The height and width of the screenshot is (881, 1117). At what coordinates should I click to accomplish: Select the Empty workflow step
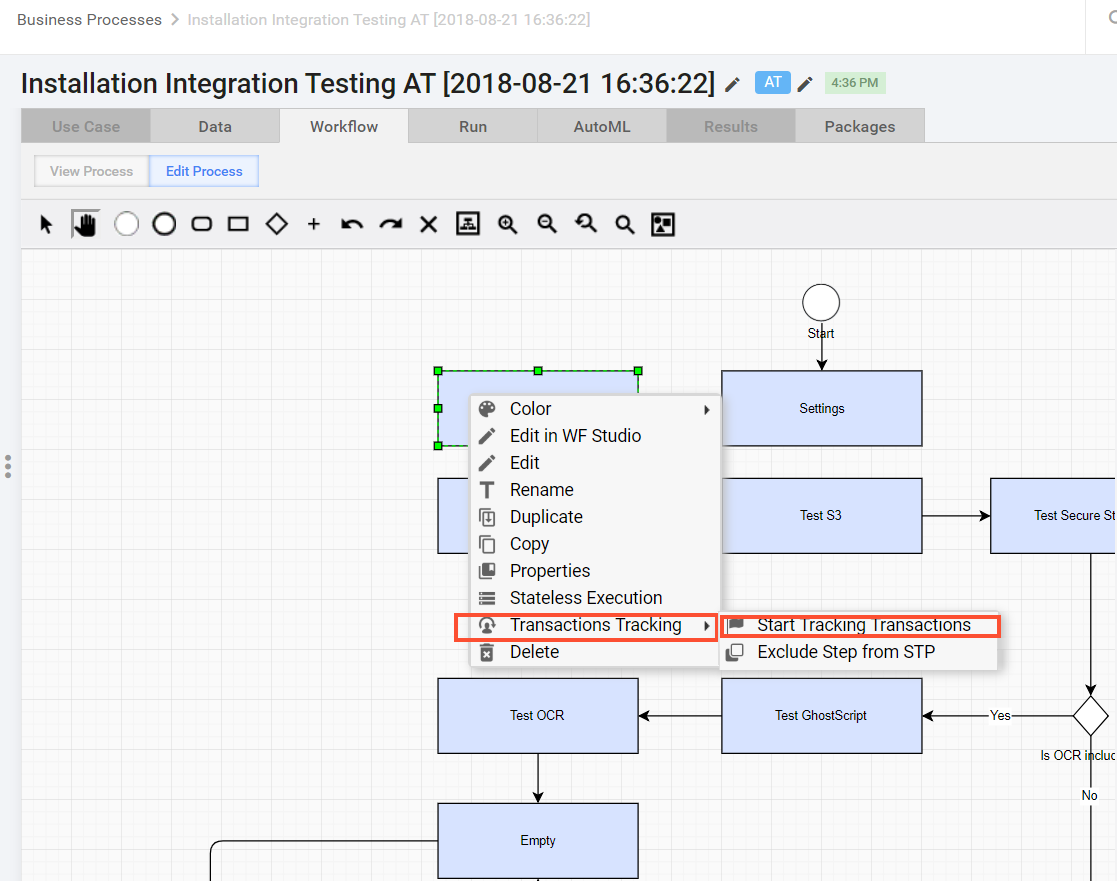[538, 841]
